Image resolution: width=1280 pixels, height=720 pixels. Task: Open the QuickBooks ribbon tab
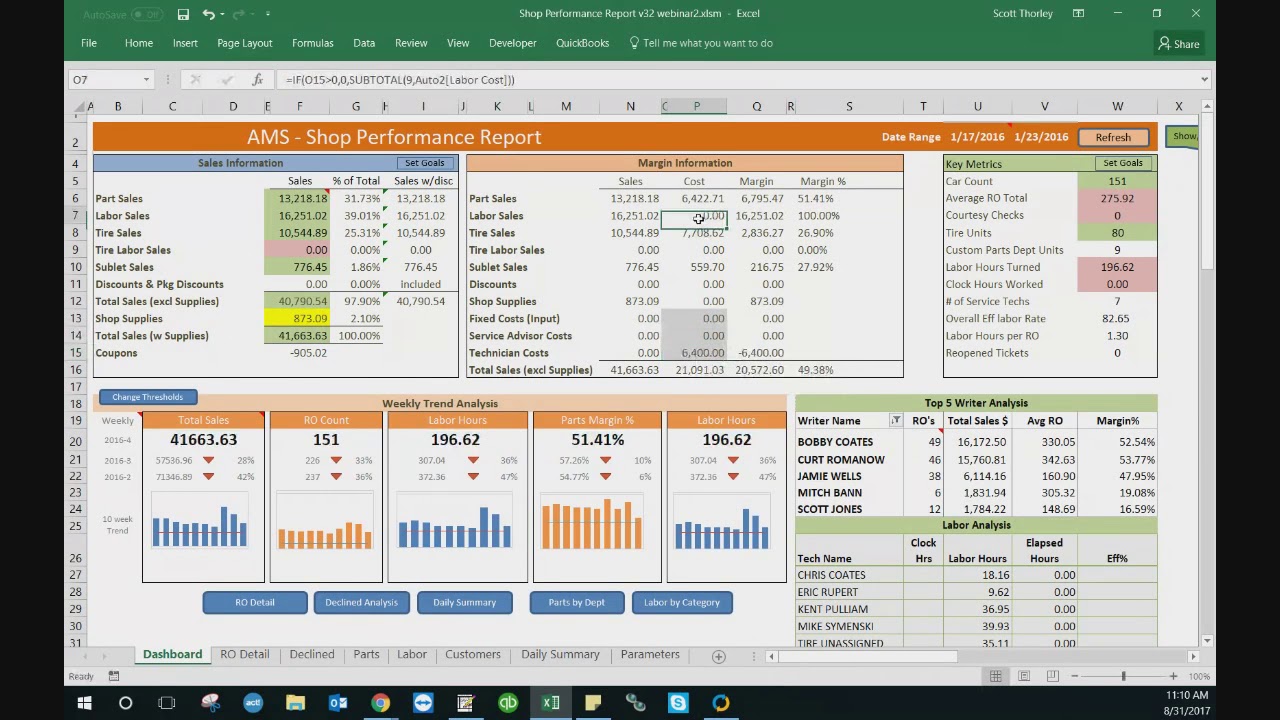(583, 43)
